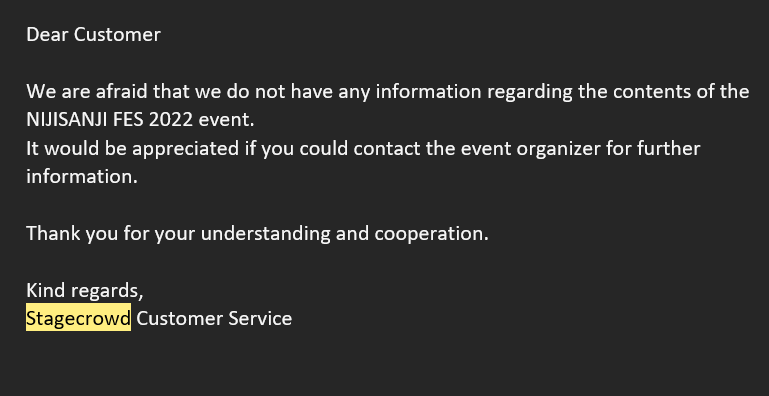Click the word appreciated
769x396 pixels.
(x=185, y=149)
